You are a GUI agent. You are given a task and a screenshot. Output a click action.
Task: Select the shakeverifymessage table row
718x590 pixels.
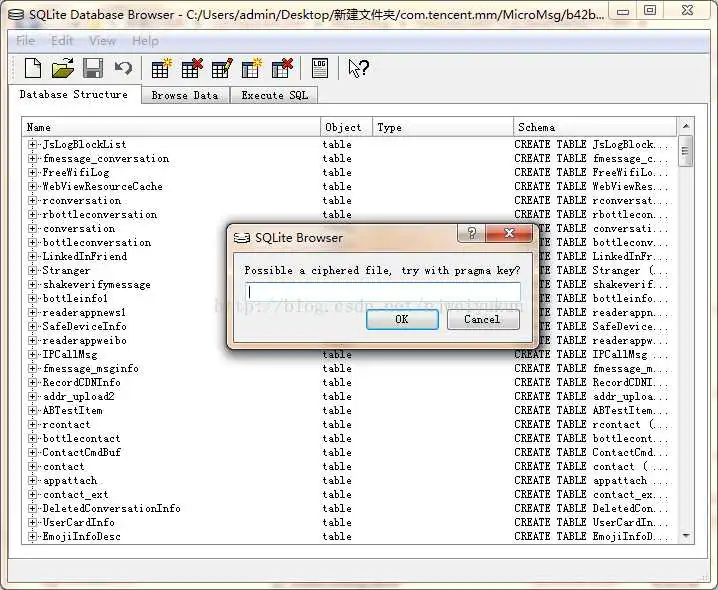click(97, 284)
